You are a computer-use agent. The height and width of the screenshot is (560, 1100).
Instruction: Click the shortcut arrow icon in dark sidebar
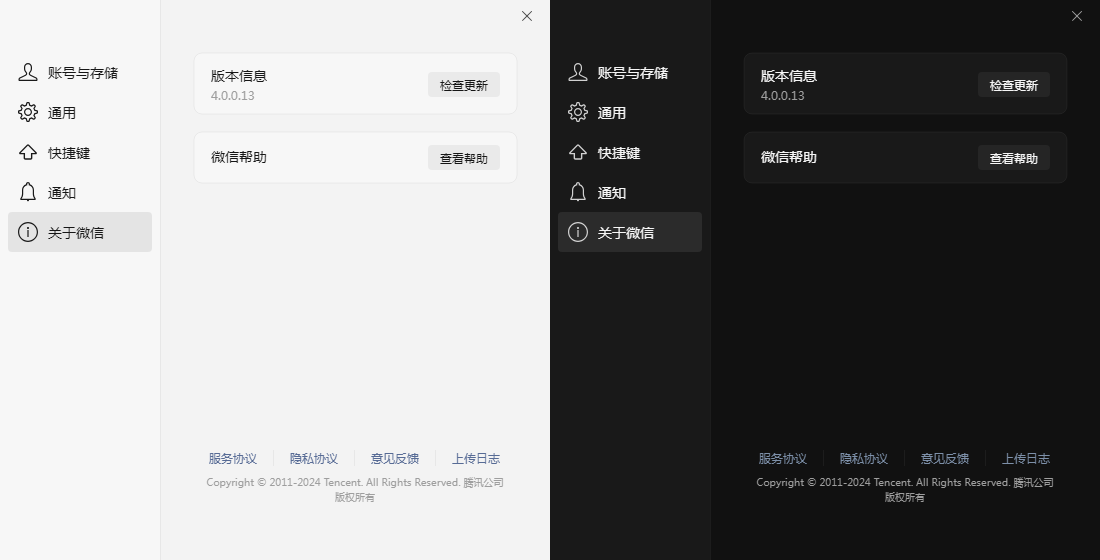pyautogui.click(x=578, y=152)
